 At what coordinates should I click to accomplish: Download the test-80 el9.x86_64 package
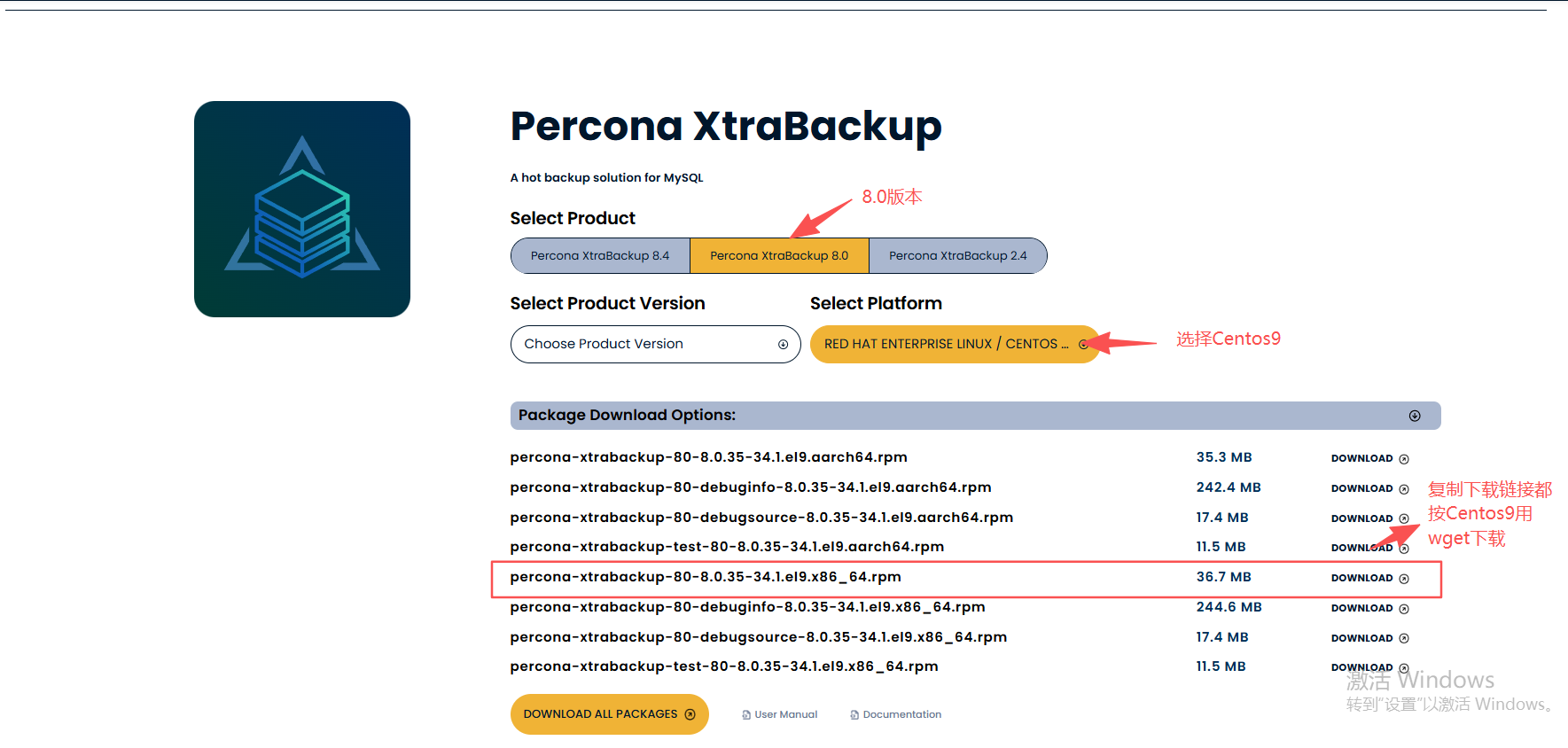coord(1369,667)
